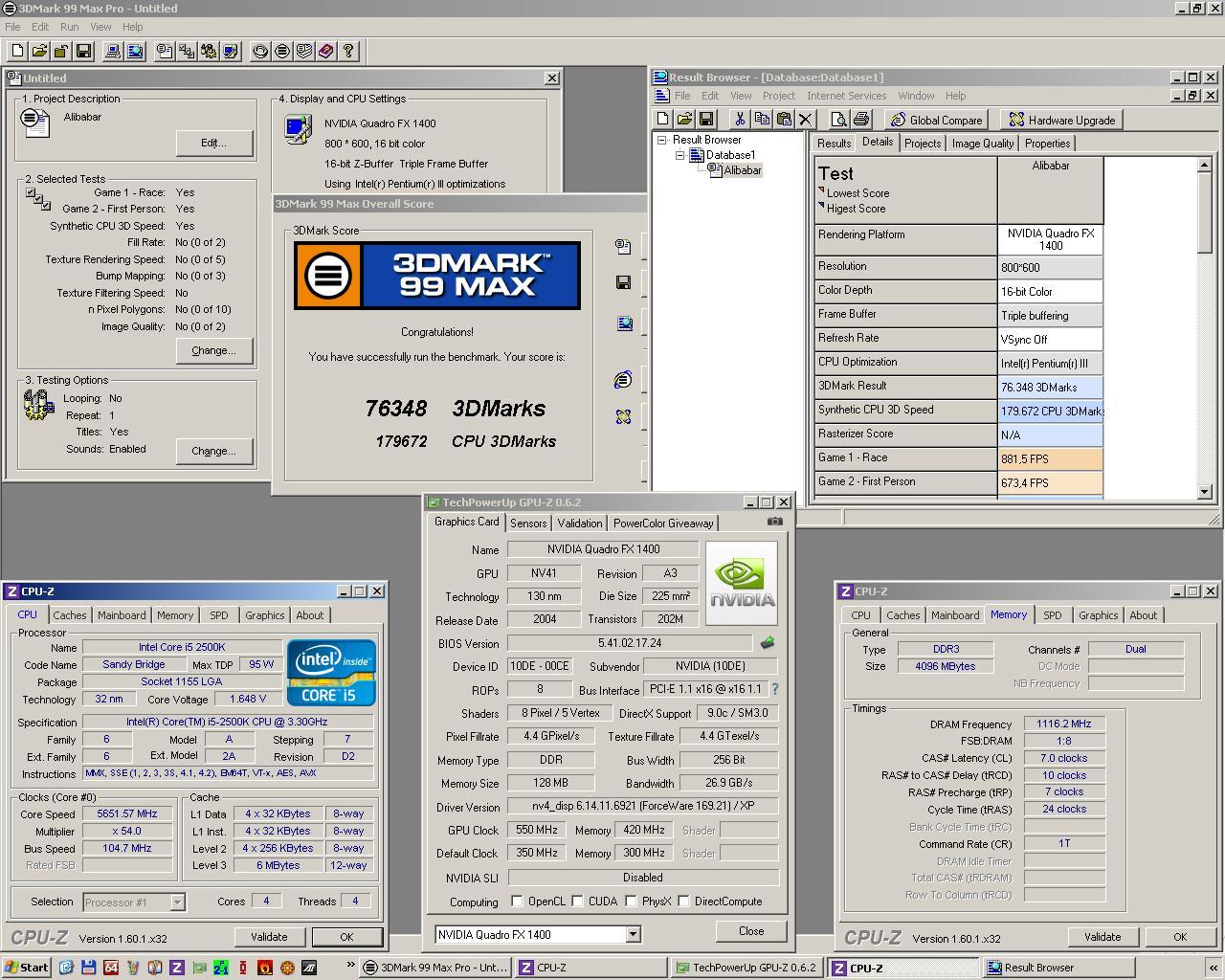Click the purple help book toolbar icon
Screen dimensions: 1225x980
326,51
